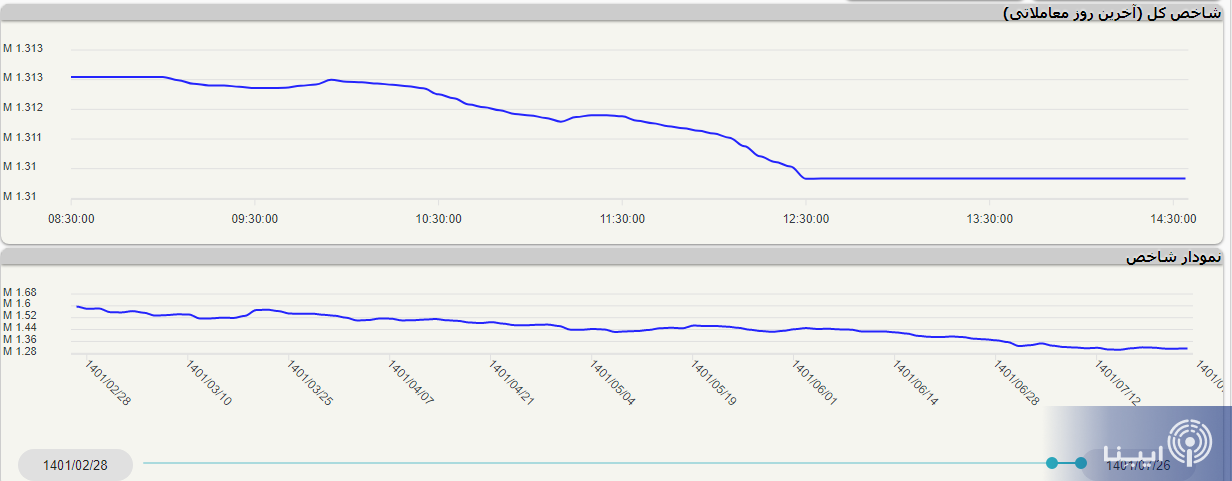Click the M 1.68 y-axis label
This screenshot has width=1232, height=481.
(x=19, y=292)
